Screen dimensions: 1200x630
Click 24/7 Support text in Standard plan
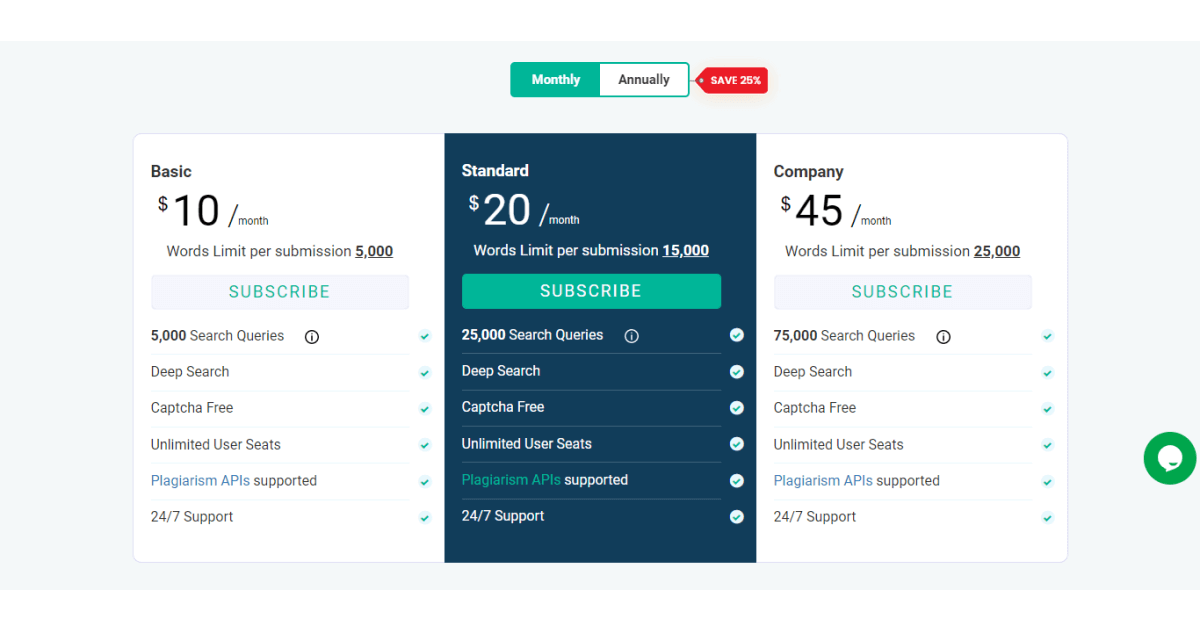[x=503, y=516]
